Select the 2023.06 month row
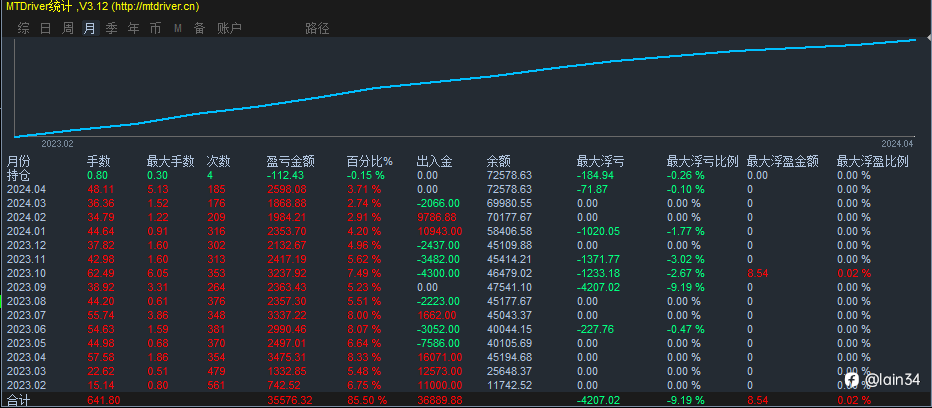 click(x=466, y=329)
